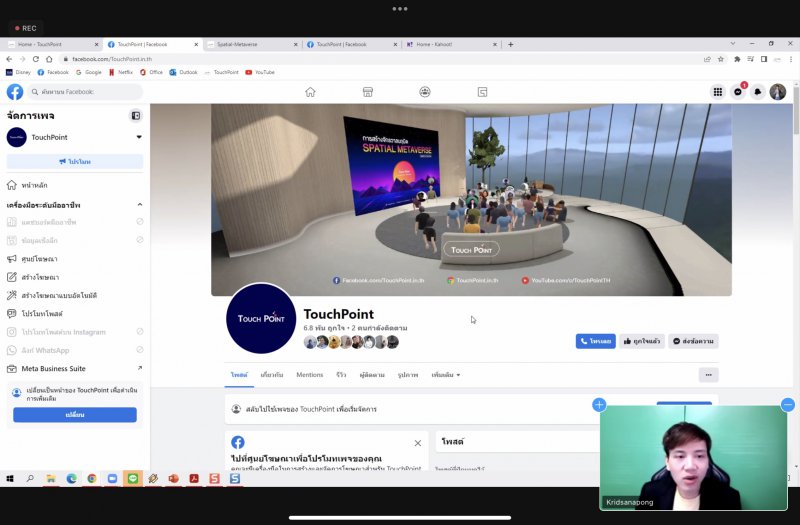Open the Netflix bookmark
This screenshot has height=525, width=800.
[x=121, y=72]
